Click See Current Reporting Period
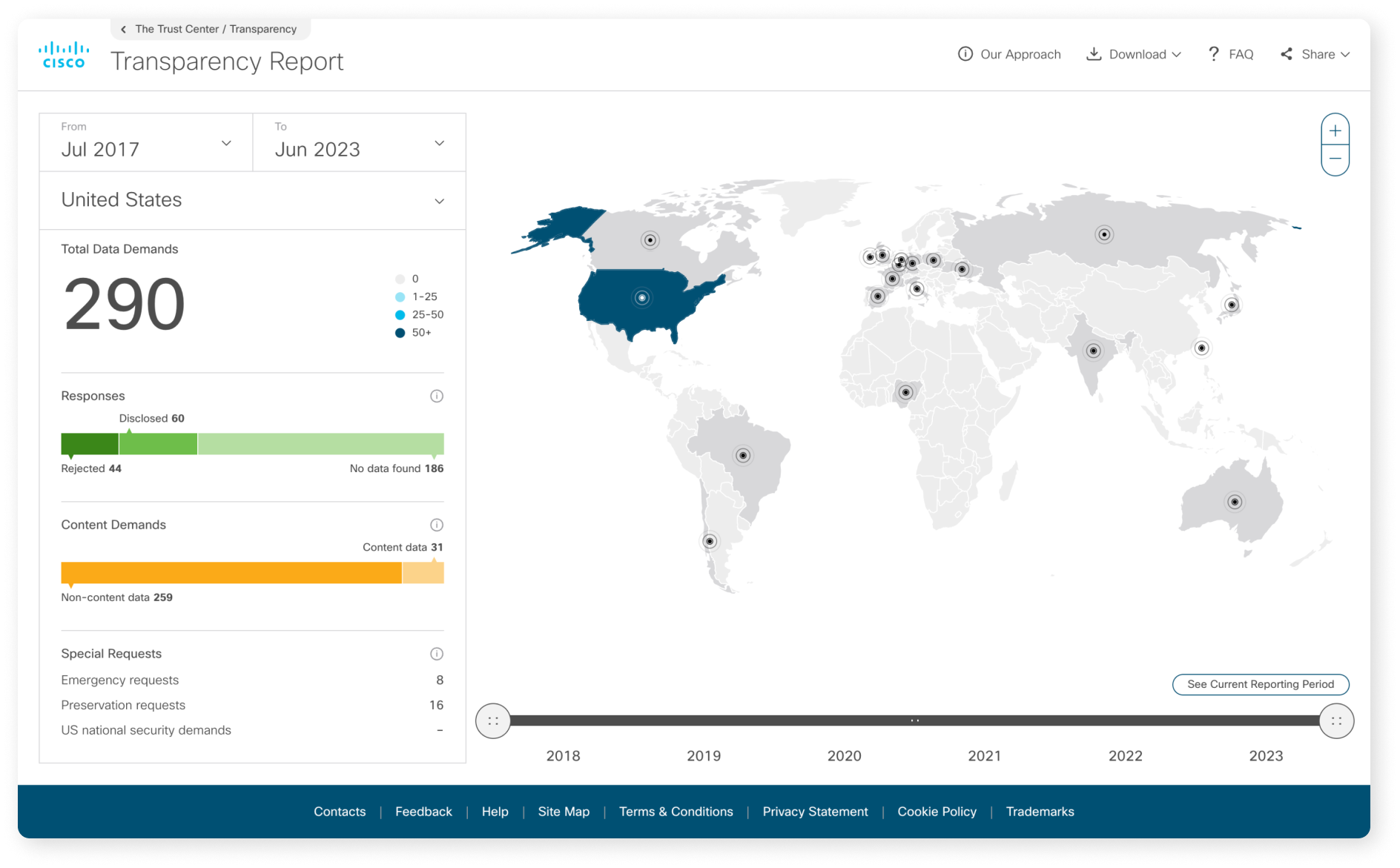1400x868 pixels. [1260, 684]
